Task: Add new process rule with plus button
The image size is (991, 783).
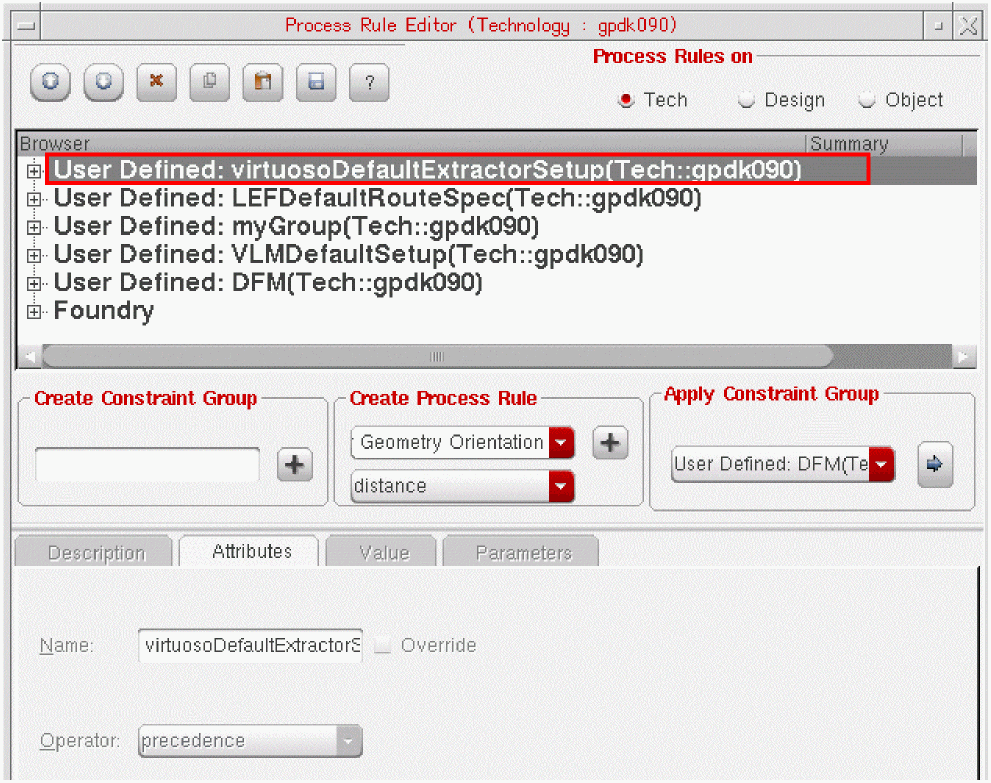Action: click(610, 442)
